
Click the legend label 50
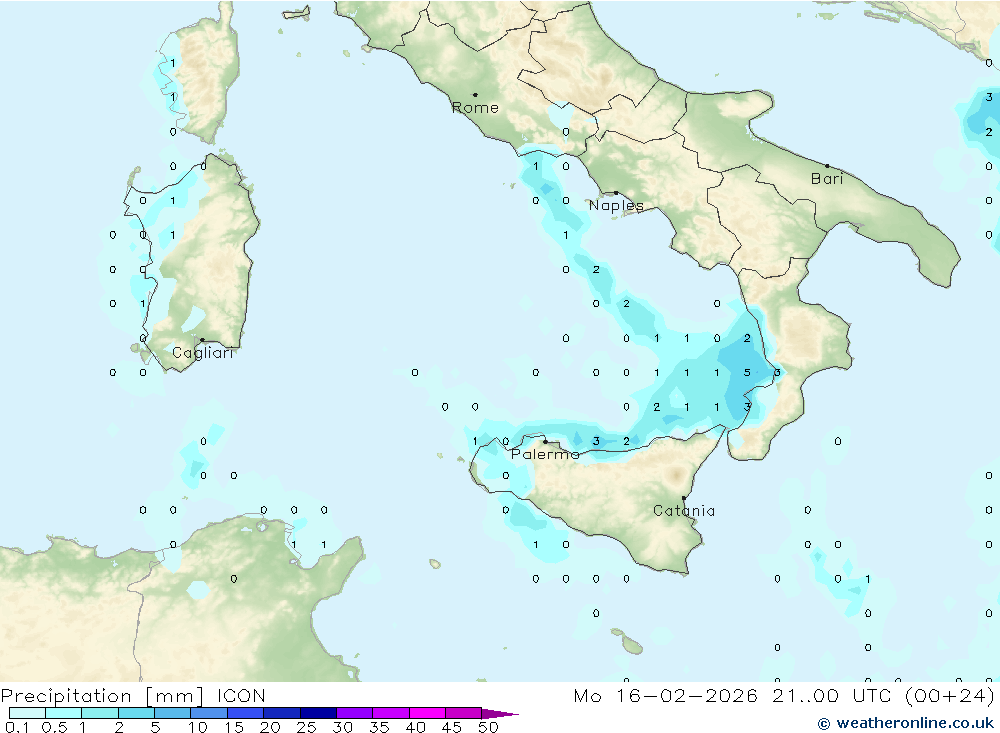click(x=488, y=727)
